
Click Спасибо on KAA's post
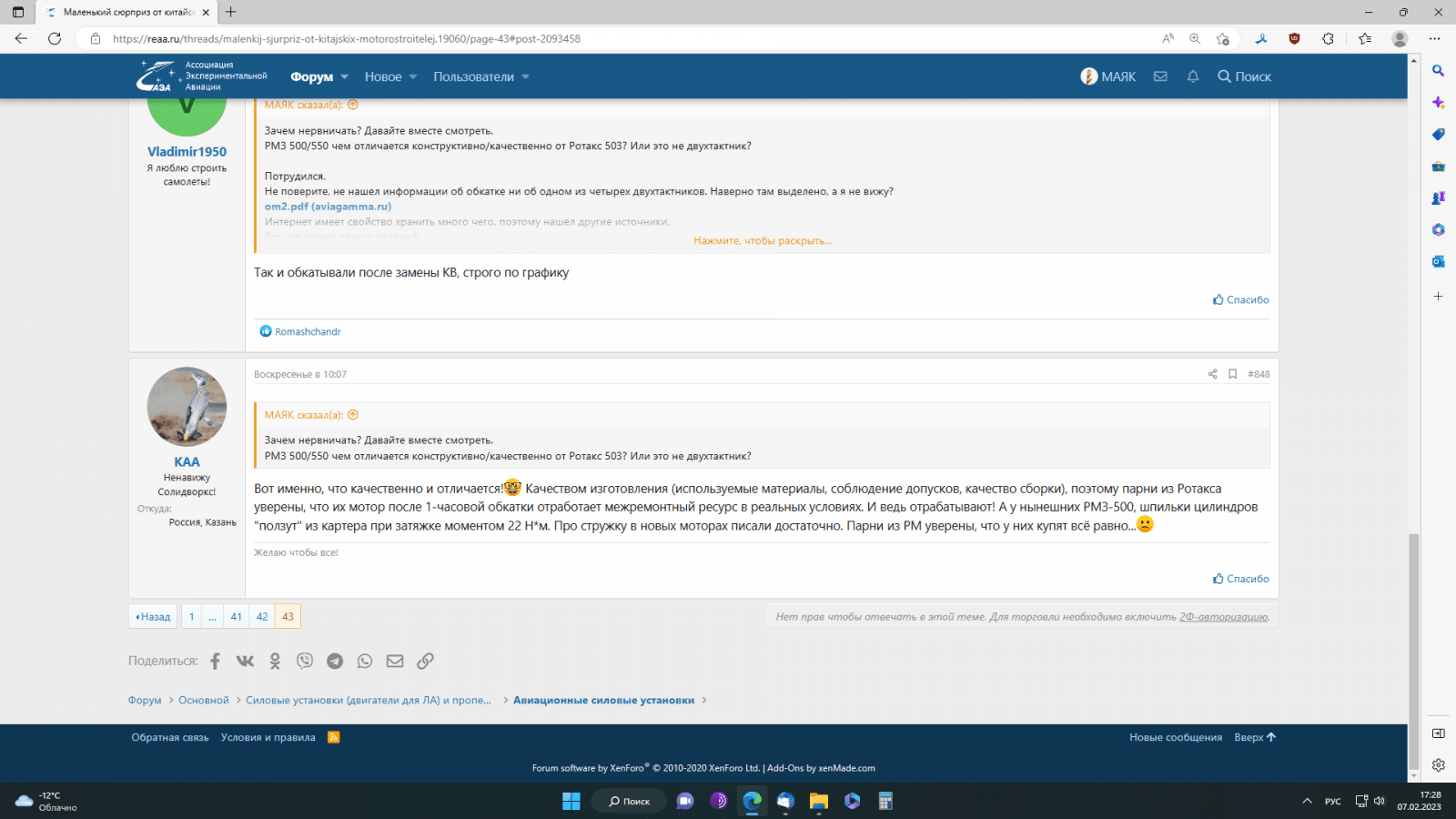1240,579
